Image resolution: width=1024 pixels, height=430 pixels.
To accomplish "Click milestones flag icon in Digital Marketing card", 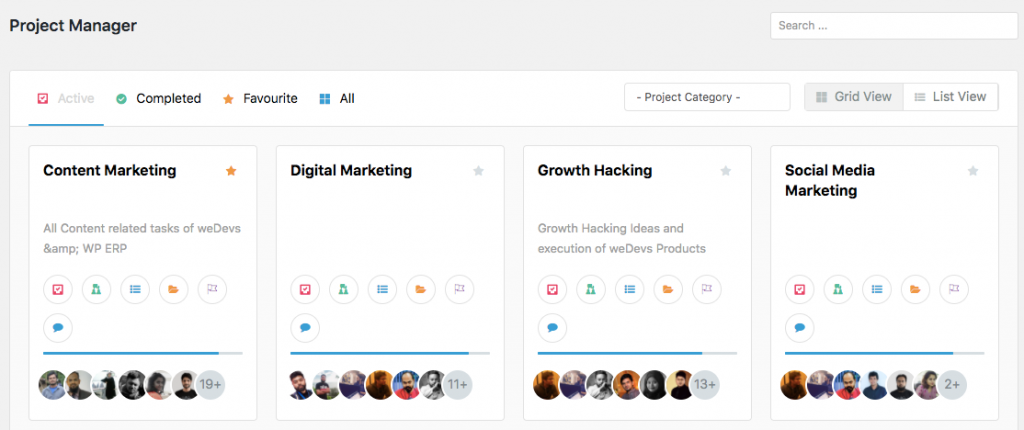I will (459, 290).
